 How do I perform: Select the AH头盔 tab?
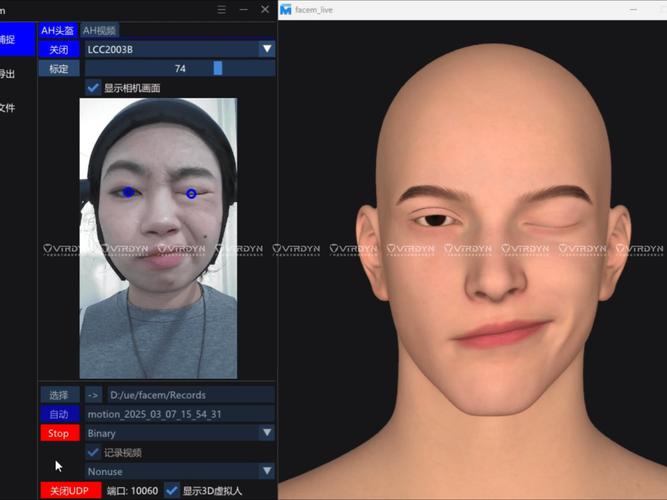click(x=57, y=30)
